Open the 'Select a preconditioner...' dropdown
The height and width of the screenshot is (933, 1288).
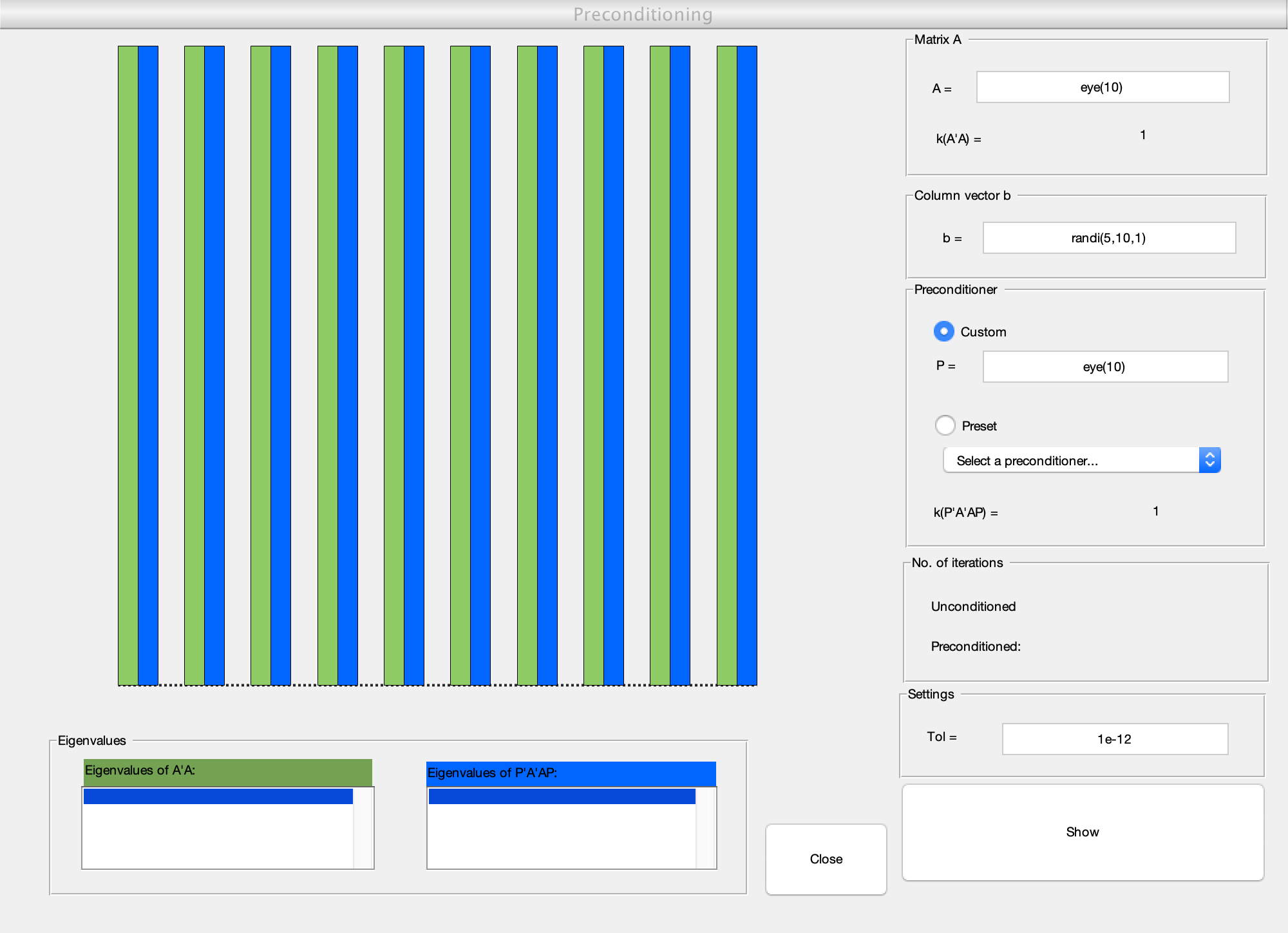[1070, 461]
